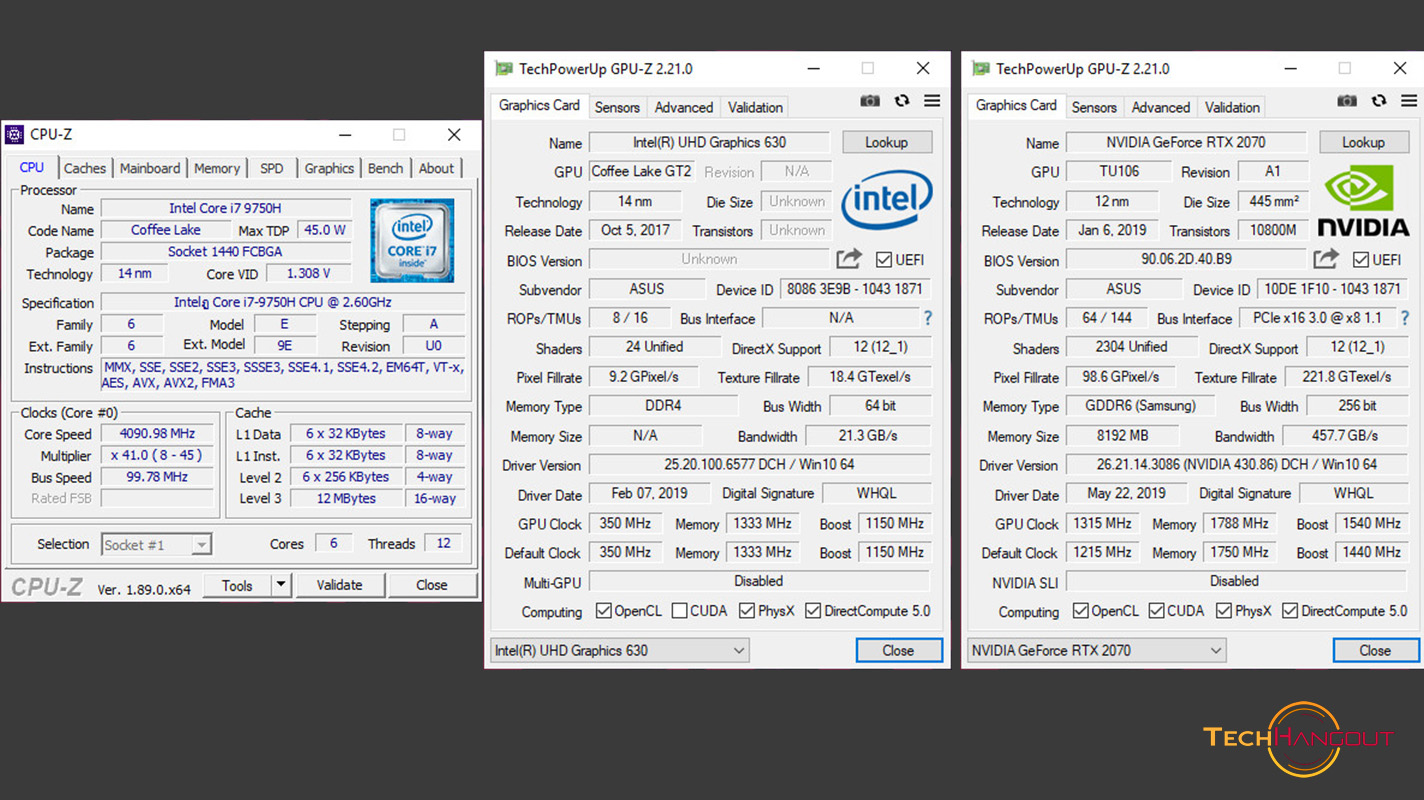
Task: Open About tab in CPU-Z
Action: [436, 168]
